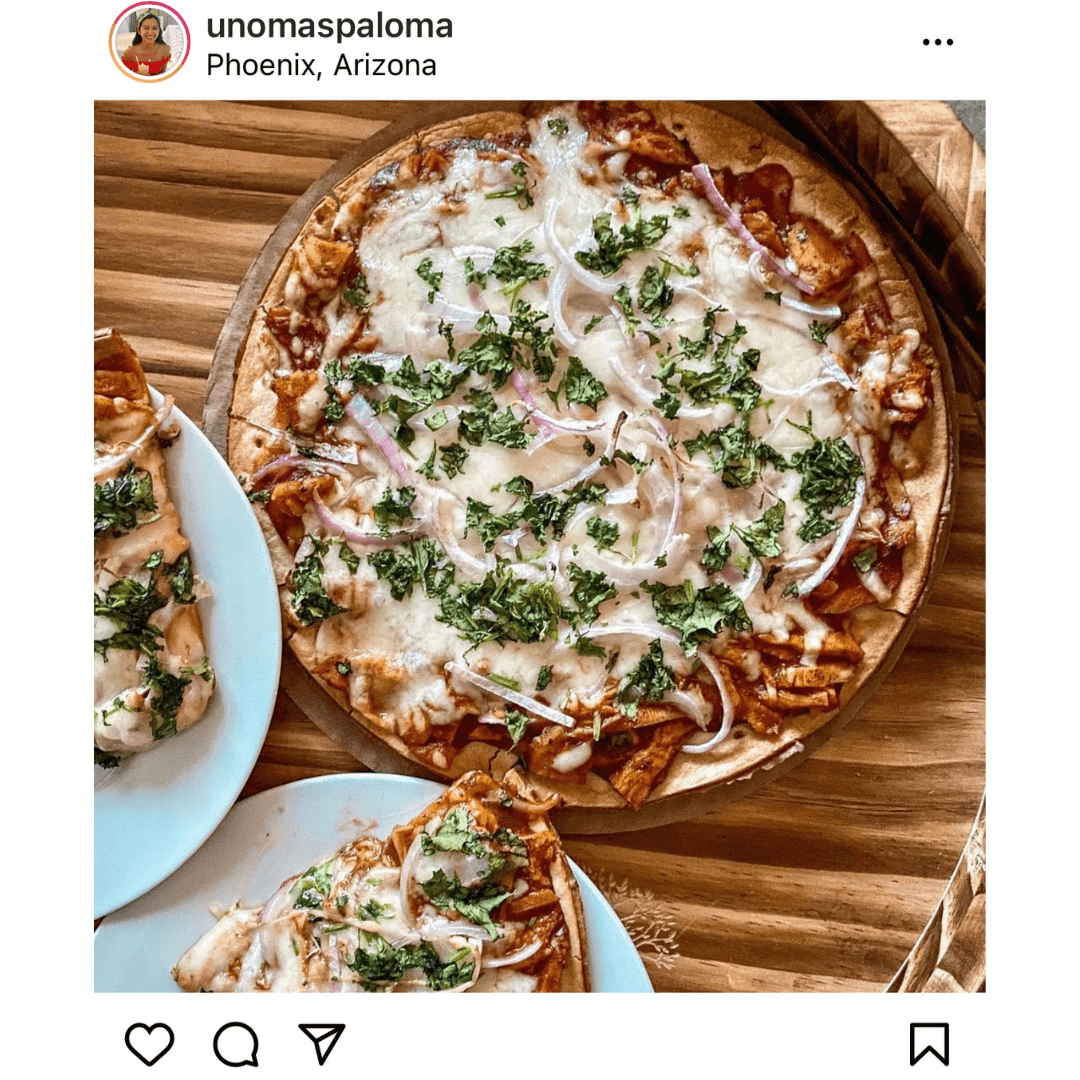Open the three-dot more options menu
This screenshot has width=1080, height=1080.
pyautogui.click(x=937, y=42)
